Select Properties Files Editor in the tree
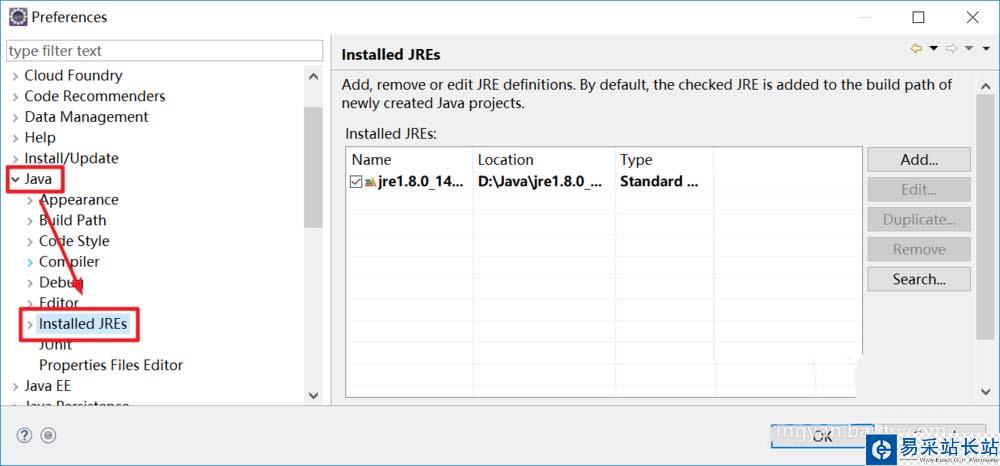 pos(110,365)
